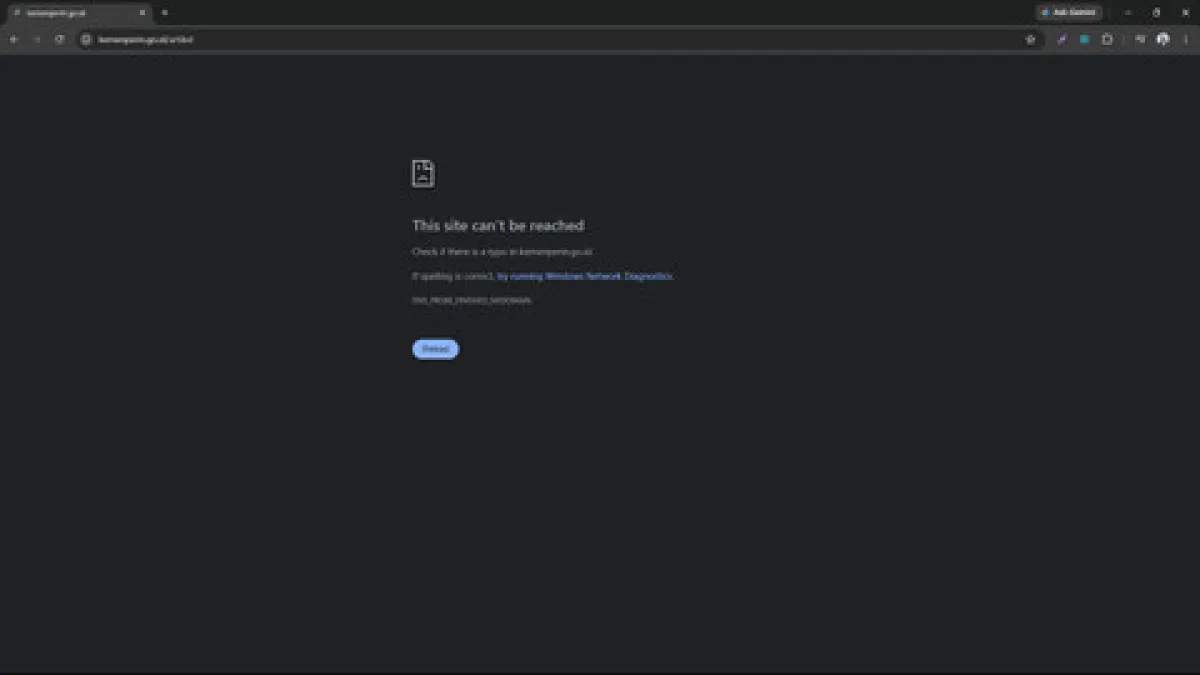Select the open browser tab
The image size is (1200, 675).
78,13
